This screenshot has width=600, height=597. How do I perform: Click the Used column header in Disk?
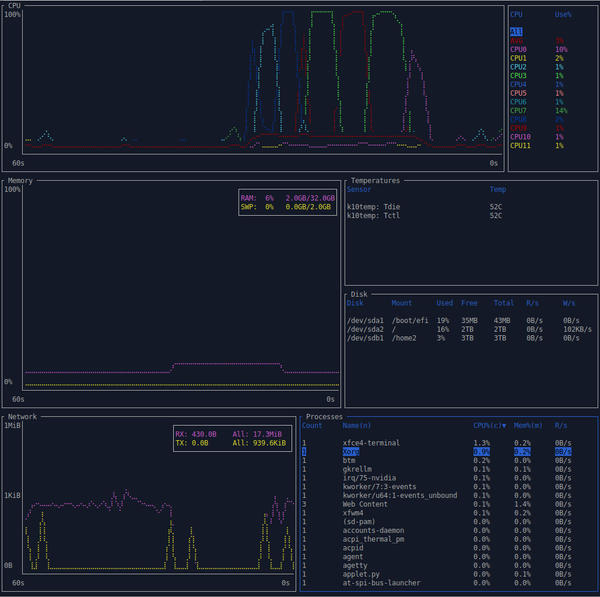(x=444, y=303)
